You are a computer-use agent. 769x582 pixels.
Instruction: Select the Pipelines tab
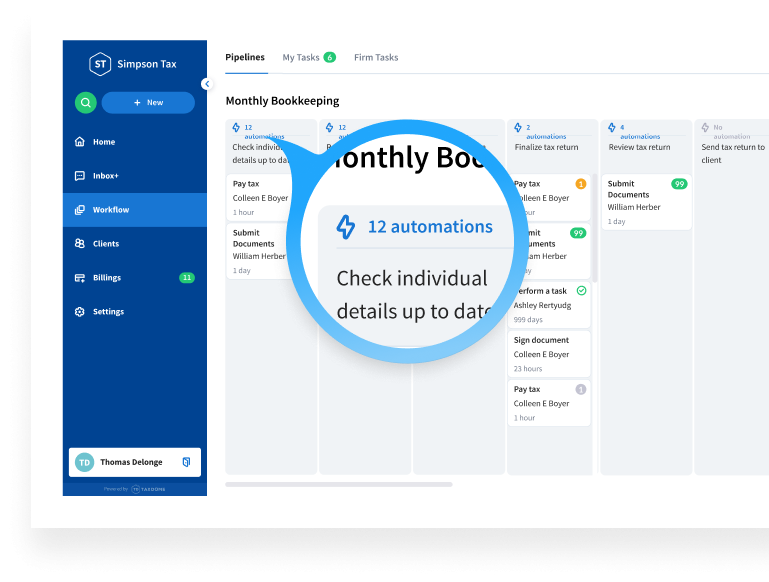coord(245,57)
